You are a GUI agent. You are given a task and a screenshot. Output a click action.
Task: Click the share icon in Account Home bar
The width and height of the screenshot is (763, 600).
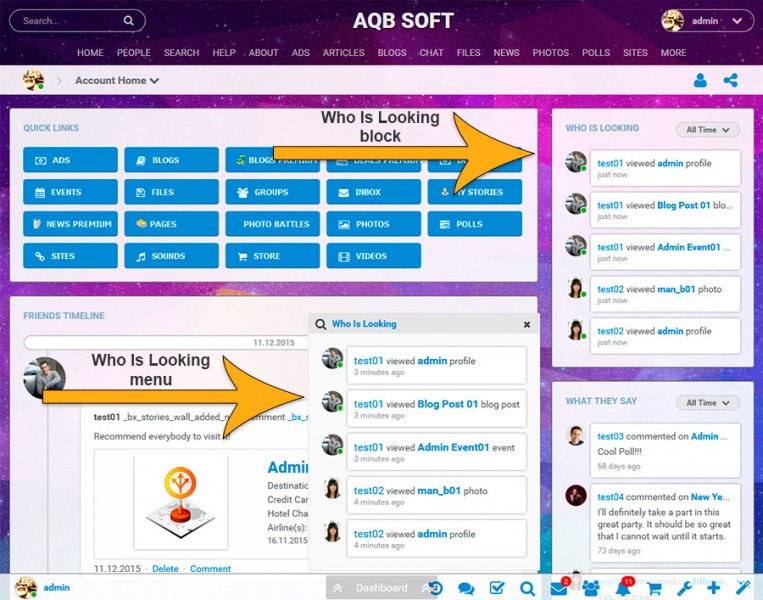pos(730,80)
